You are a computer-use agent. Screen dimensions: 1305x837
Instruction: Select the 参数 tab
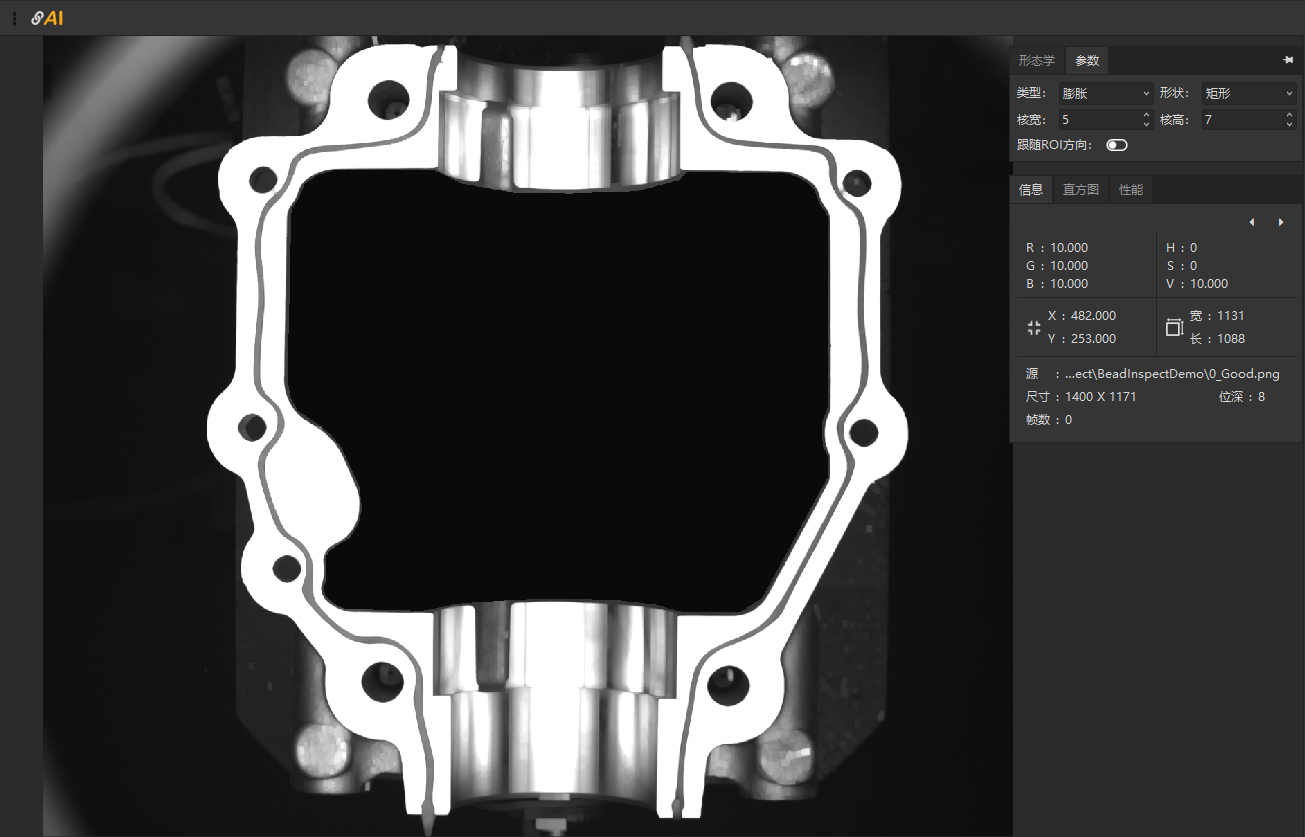[x=1087, y=61]
